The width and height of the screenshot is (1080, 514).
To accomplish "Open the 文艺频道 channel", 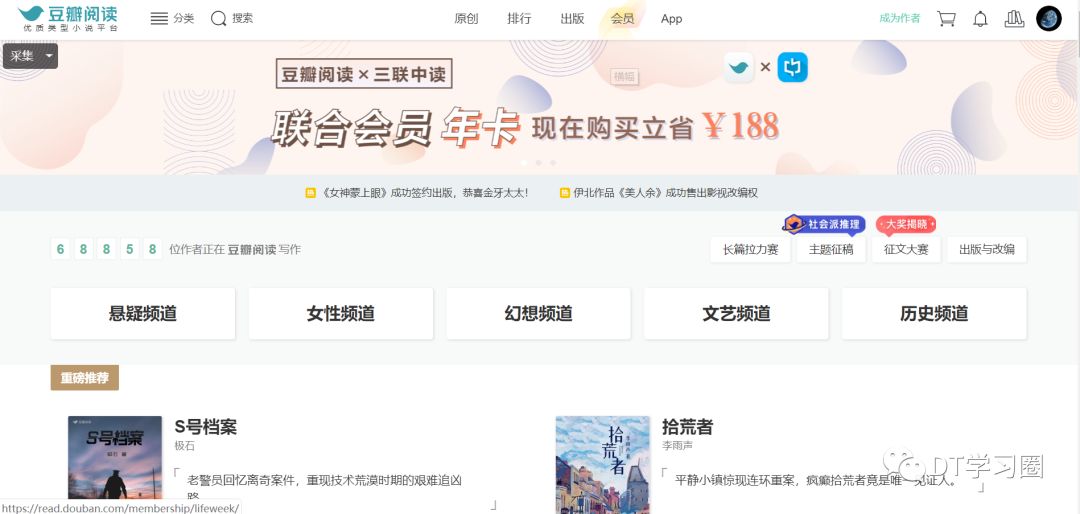I will 736,313.
